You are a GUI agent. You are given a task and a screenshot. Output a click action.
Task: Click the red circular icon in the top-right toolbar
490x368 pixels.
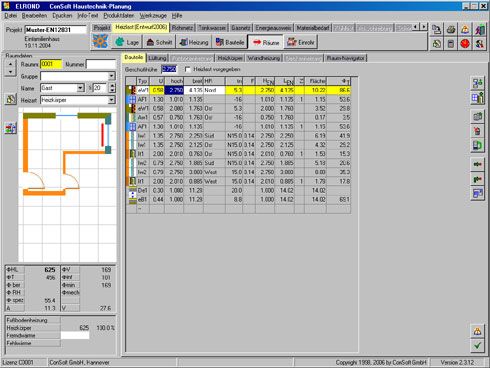[465, 44]
